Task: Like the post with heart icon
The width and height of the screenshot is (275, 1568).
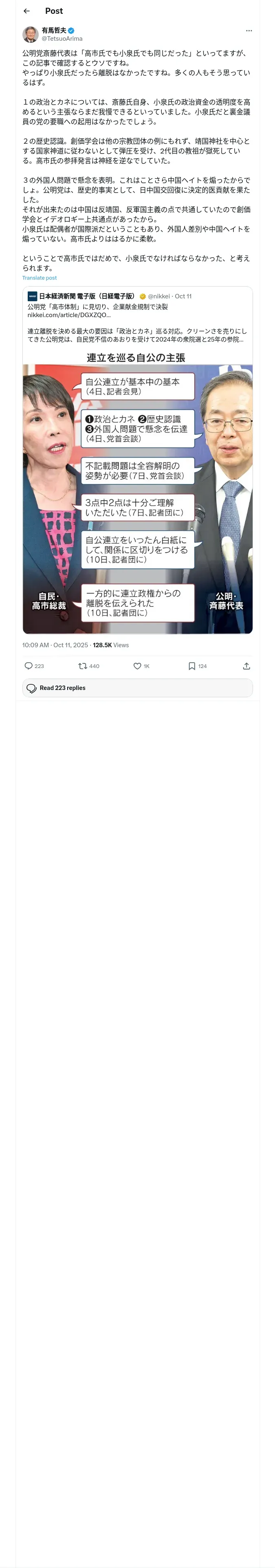Action: click(137, 666)
